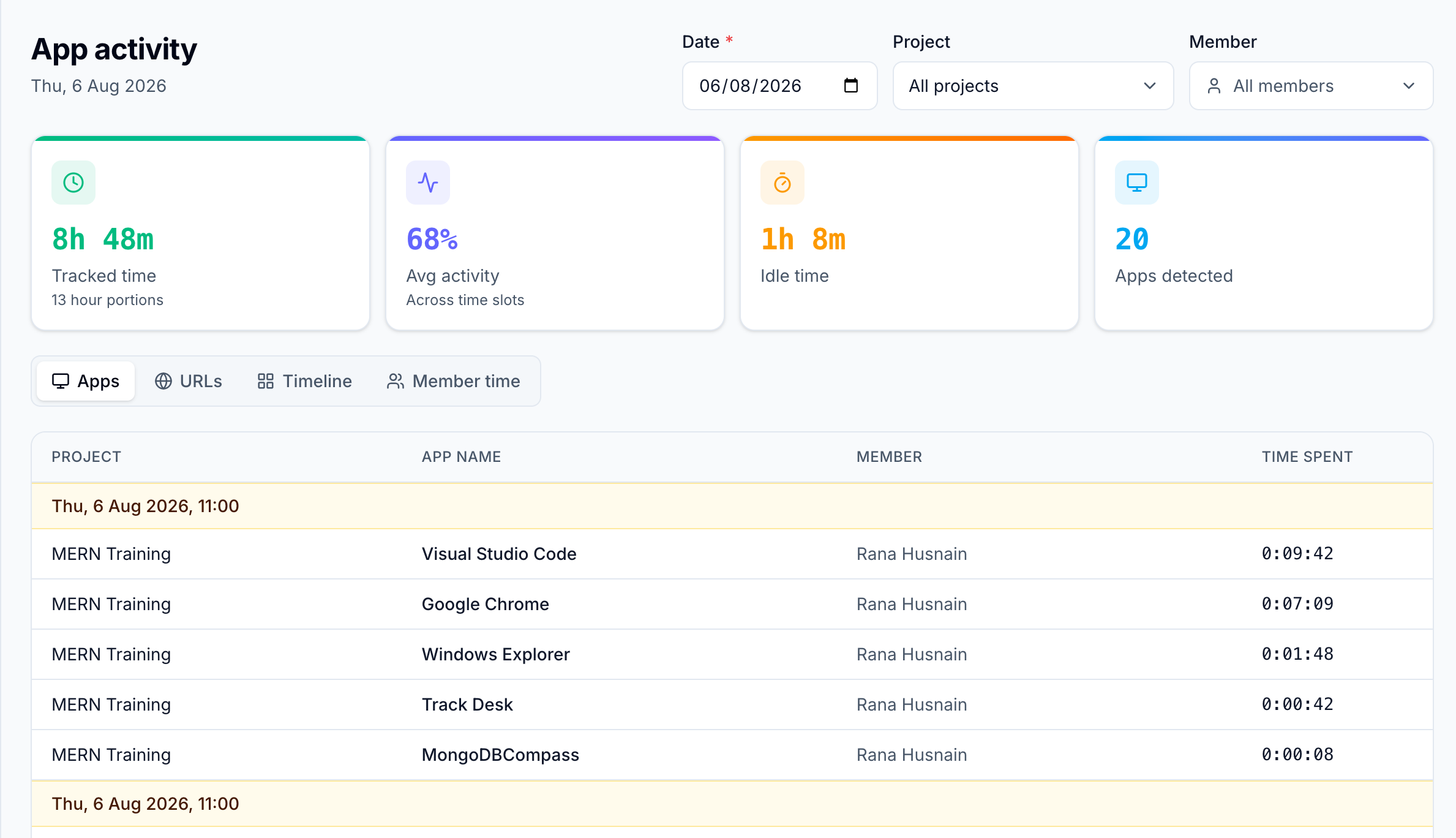1456x838 pixels.
Task: Open the Timeline tab
Action: pos(304,381)
